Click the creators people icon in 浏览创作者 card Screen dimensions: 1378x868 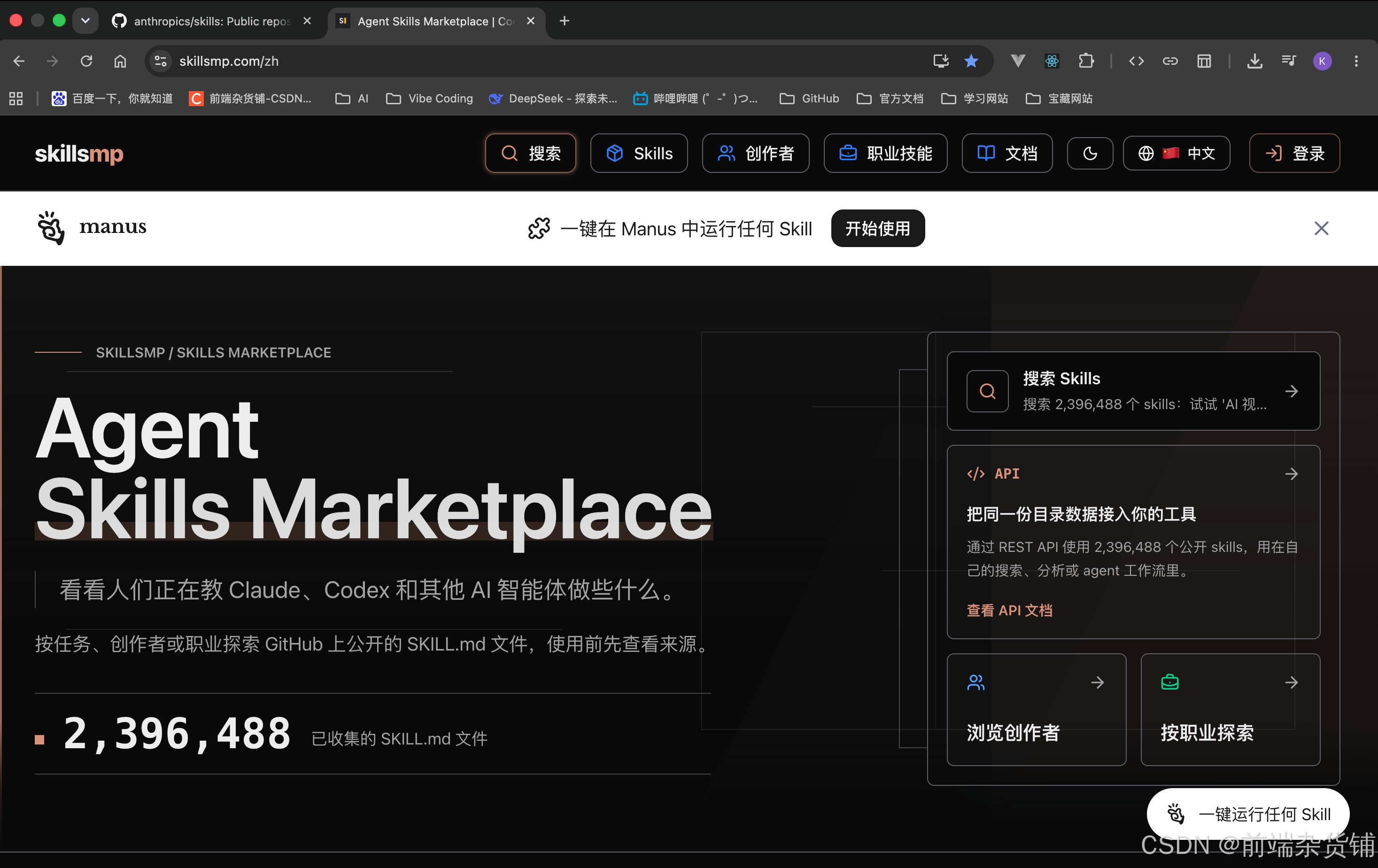click(976, 682)
